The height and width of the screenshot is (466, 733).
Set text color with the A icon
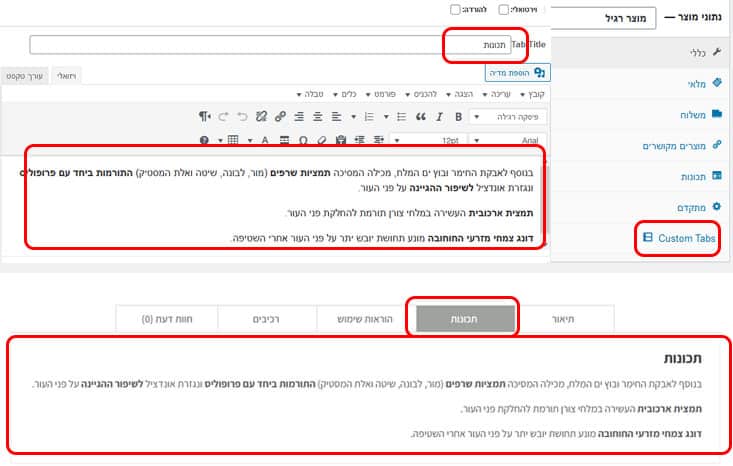point(265,140)
